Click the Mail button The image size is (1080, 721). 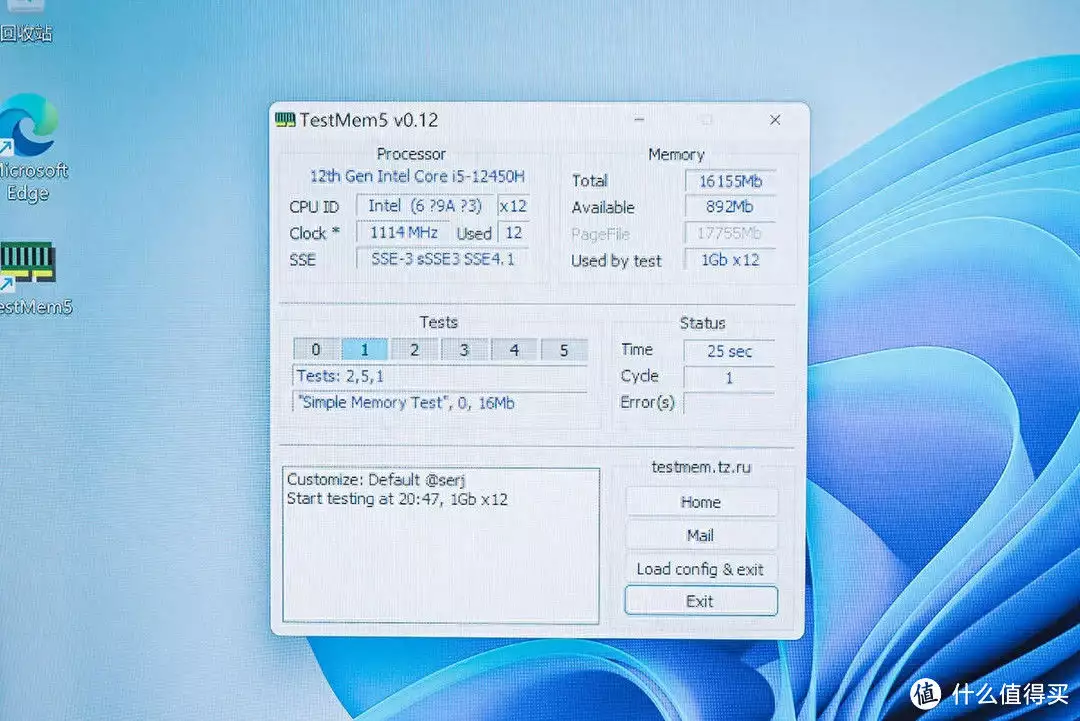tap(700, 535)
